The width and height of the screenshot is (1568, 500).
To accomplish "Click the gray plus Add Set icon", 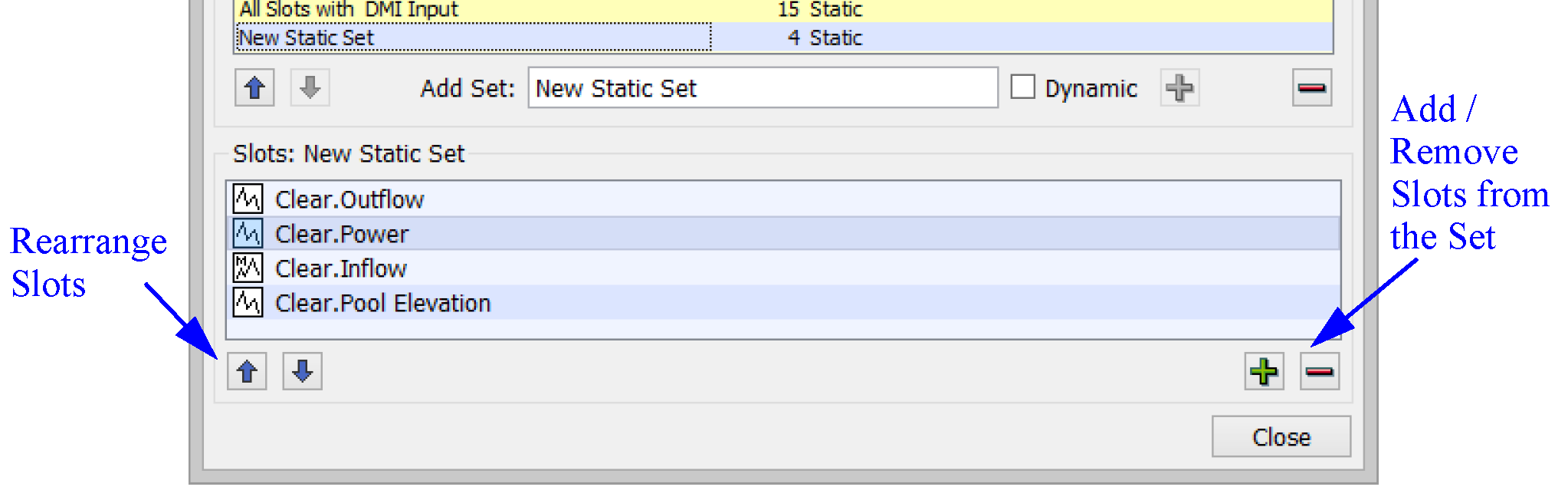I will (x=1179, y=88).
